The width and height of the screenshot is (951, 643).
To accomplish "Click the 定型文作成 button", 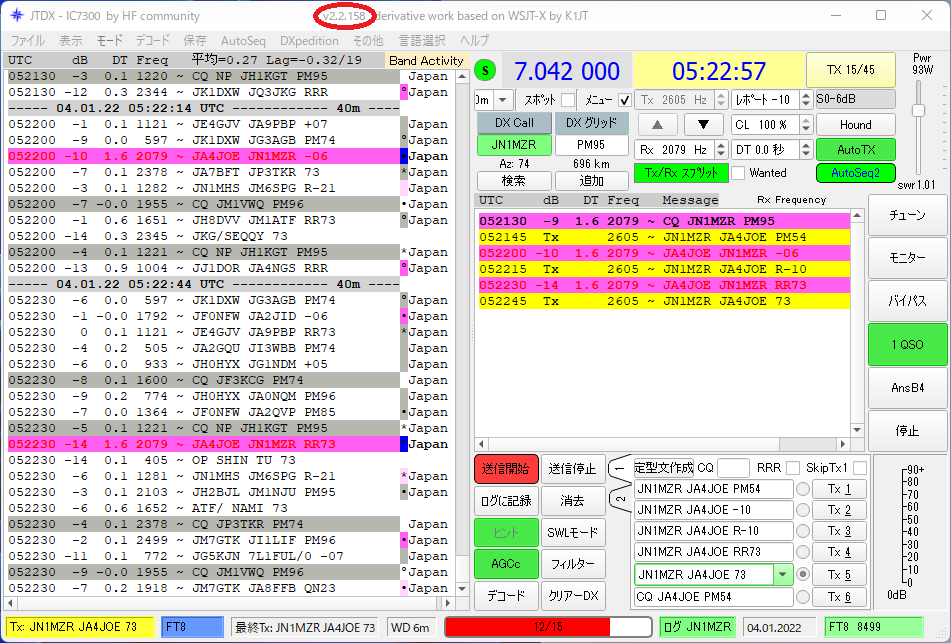I will tap(664, 468).
